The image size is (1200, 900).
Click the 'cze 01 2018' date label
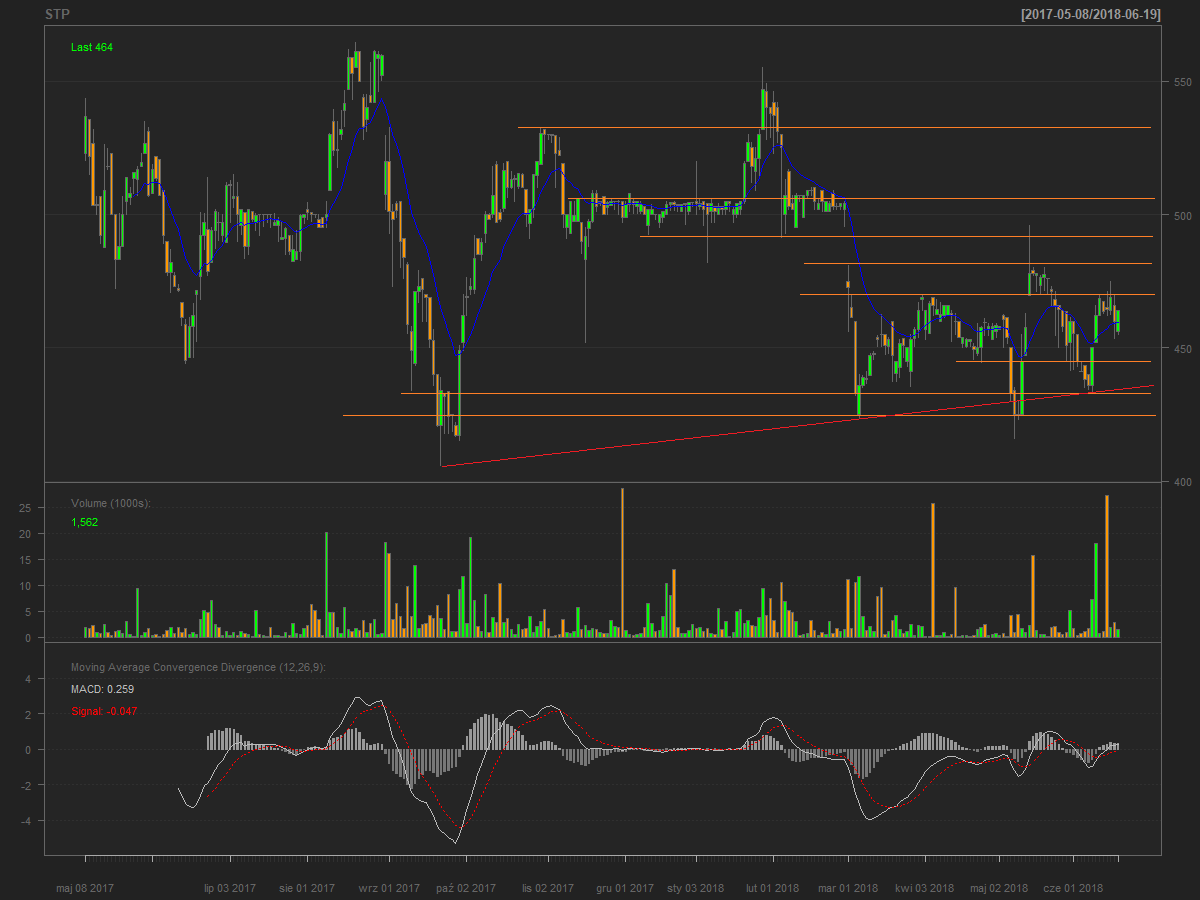1073,888
